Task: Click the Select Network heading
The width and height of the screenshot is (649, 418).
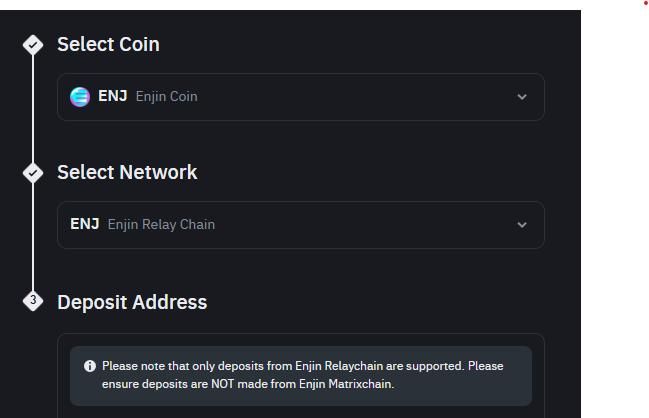Action: (127, 172)
